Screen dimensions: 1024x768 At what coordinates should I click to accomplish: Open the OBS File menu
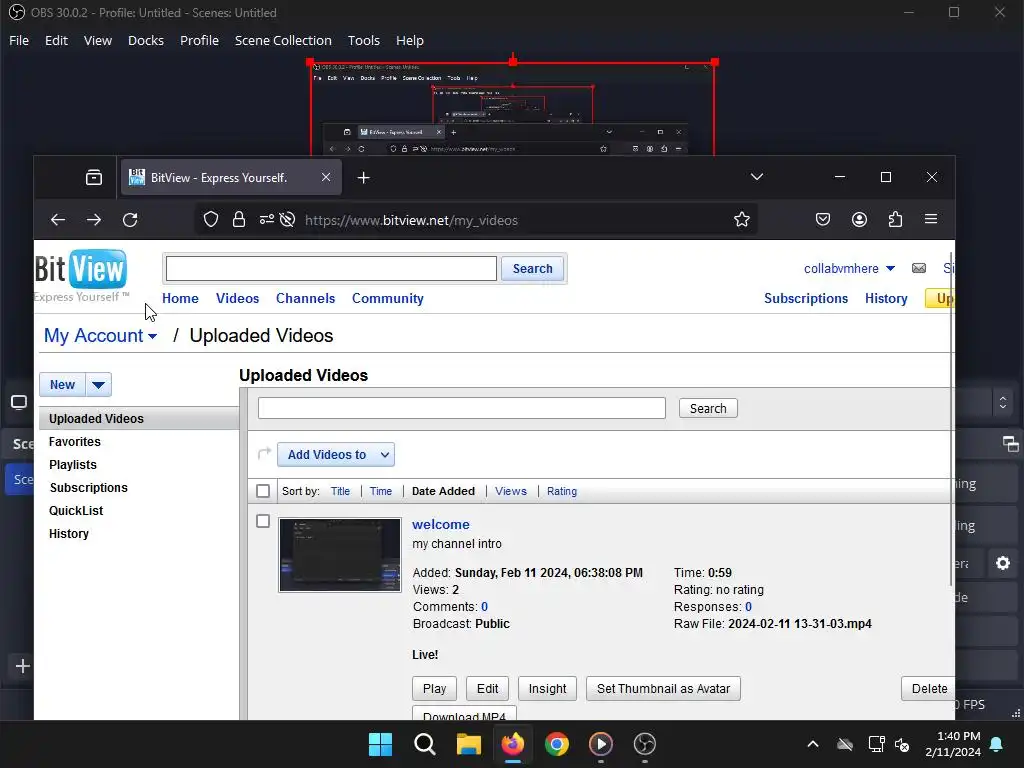(x=19, y=40)
